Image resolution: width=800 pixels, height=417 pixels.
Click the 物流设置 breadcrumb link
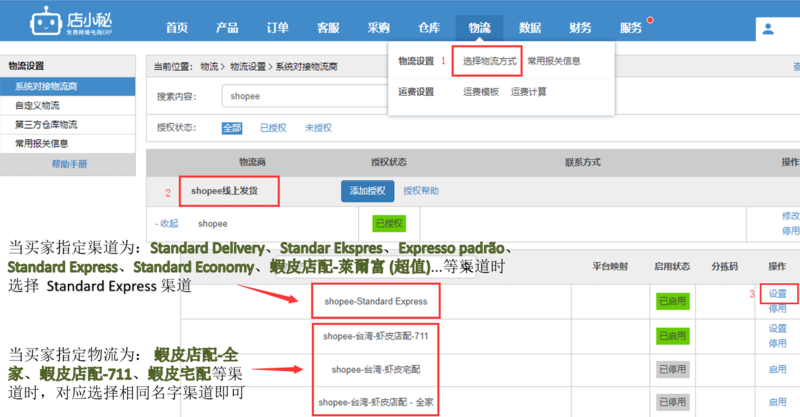pos(248,67)
